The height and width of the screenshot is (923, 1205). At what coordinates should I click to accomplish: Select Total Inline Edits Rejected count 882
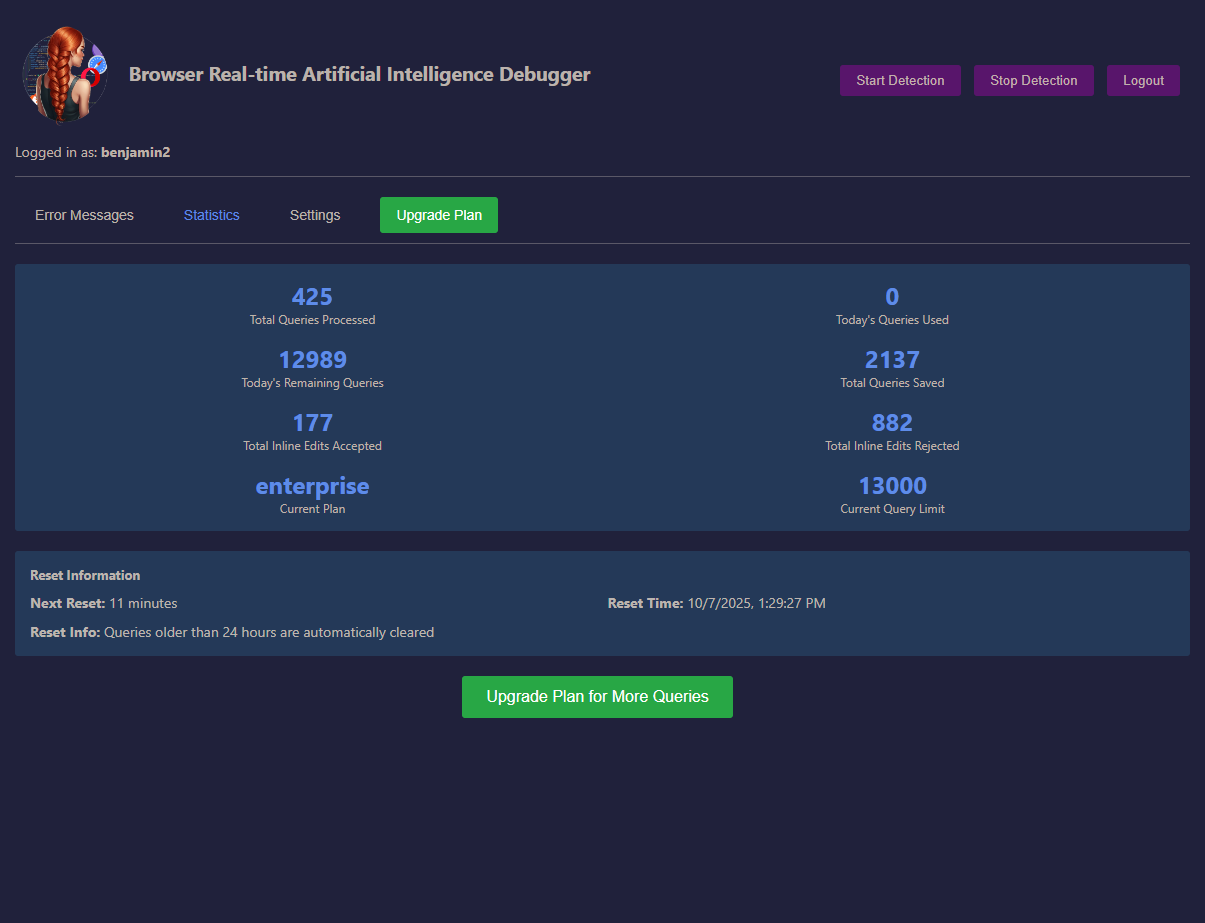892,423
